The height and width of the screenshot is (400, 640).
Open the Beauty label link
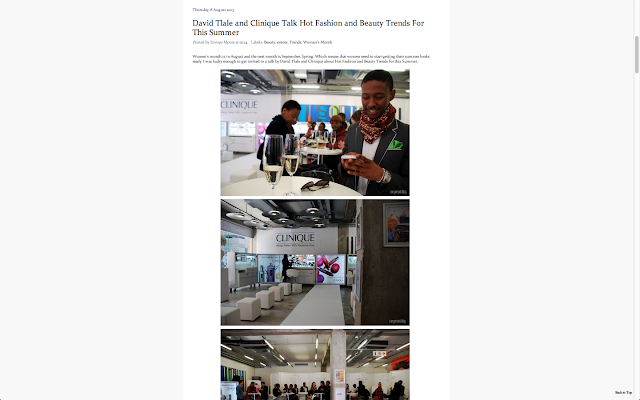pyautogui.click(x=269, y=42)
